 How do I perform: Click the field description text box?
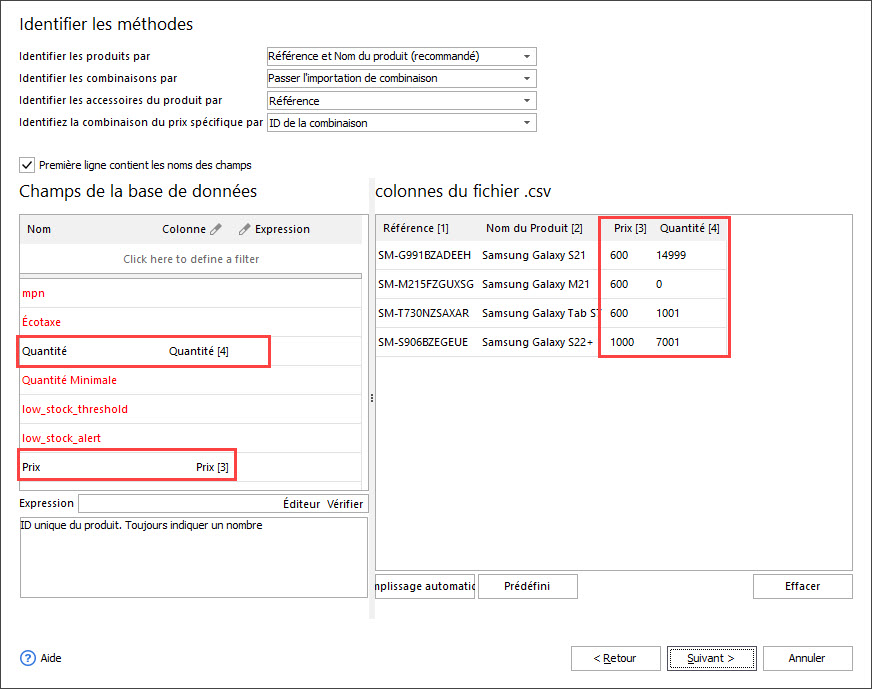(194, 558)
